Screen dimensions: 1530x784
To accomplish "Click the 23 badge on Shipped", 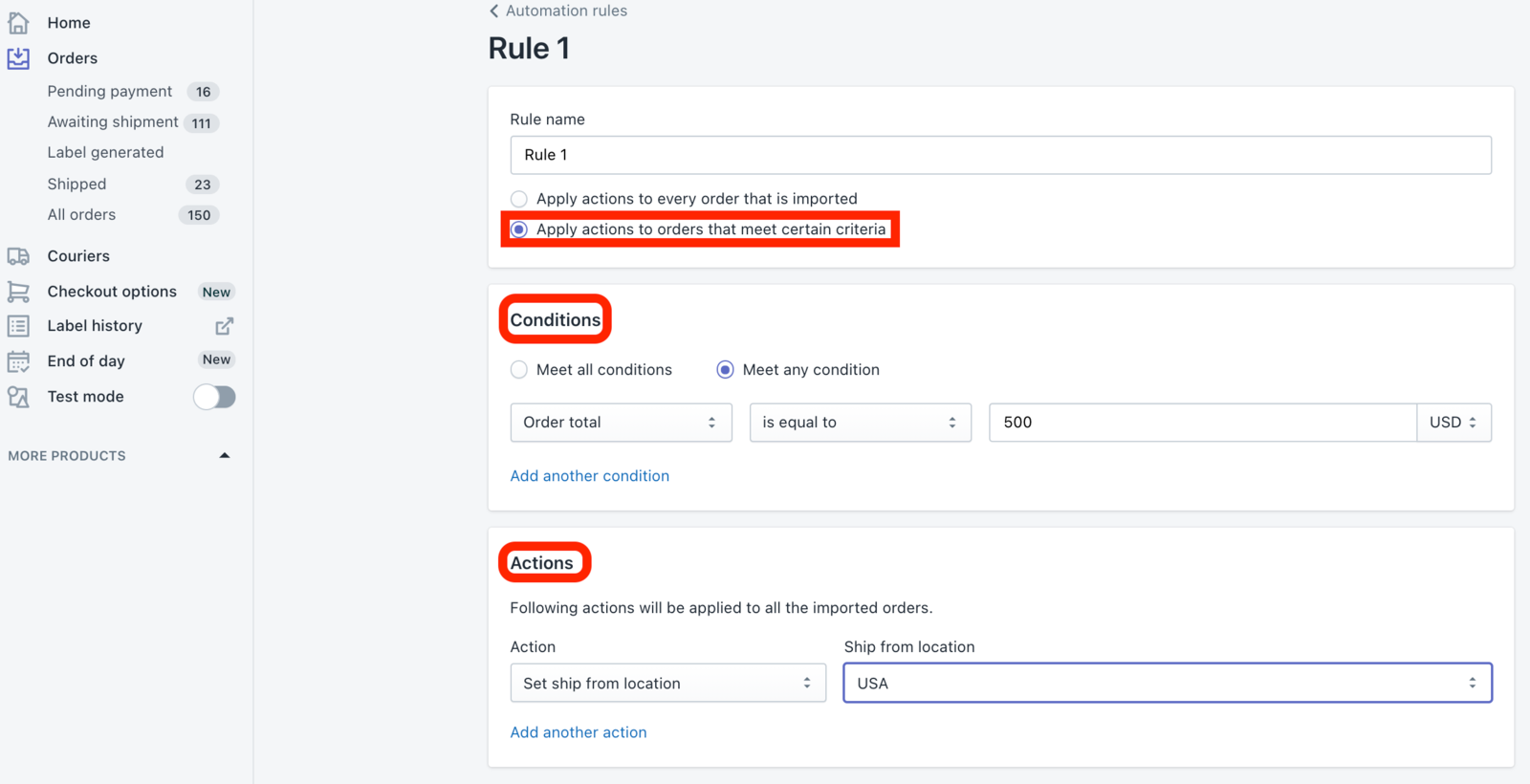I will [x=202, y=185].
